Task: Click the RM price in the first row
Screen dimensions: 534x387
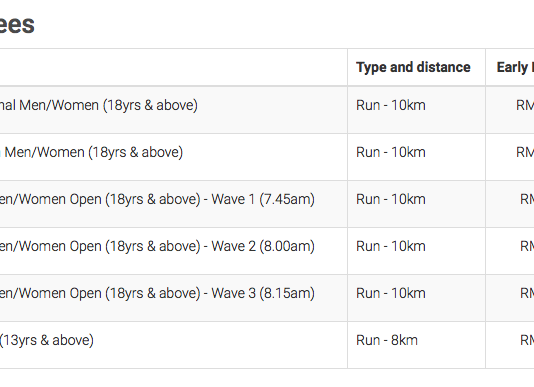Action: click(x=525, y=105)
